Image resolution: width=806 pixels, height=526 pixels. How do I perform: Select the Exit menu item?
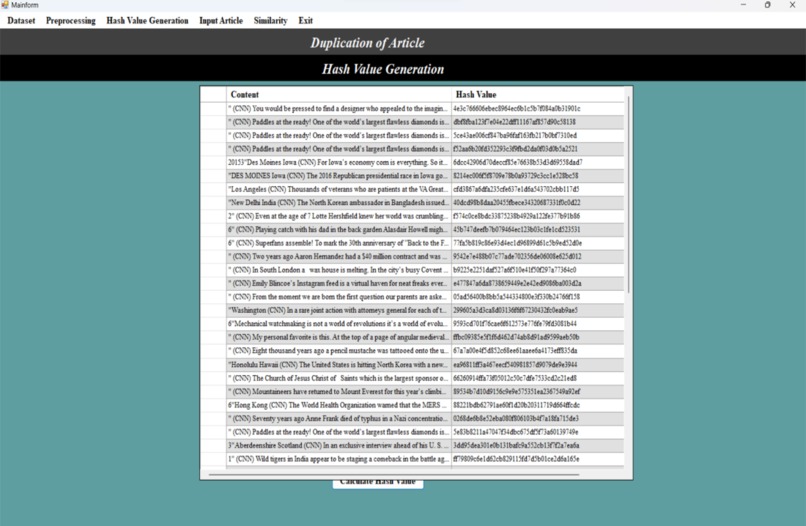tap(305, 21)
